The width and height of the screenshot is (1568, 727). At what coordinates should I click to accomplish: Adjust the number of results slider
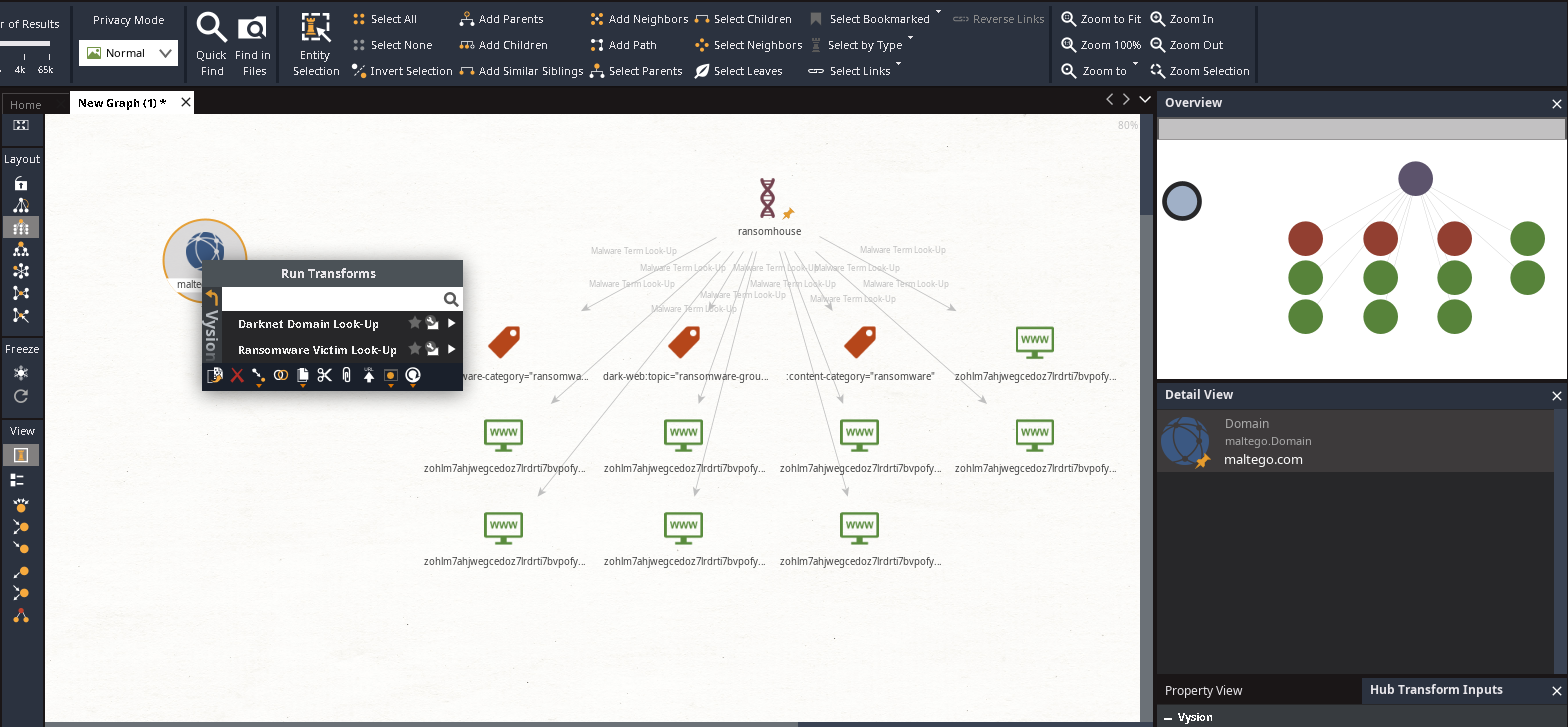(x=25, y=44)
